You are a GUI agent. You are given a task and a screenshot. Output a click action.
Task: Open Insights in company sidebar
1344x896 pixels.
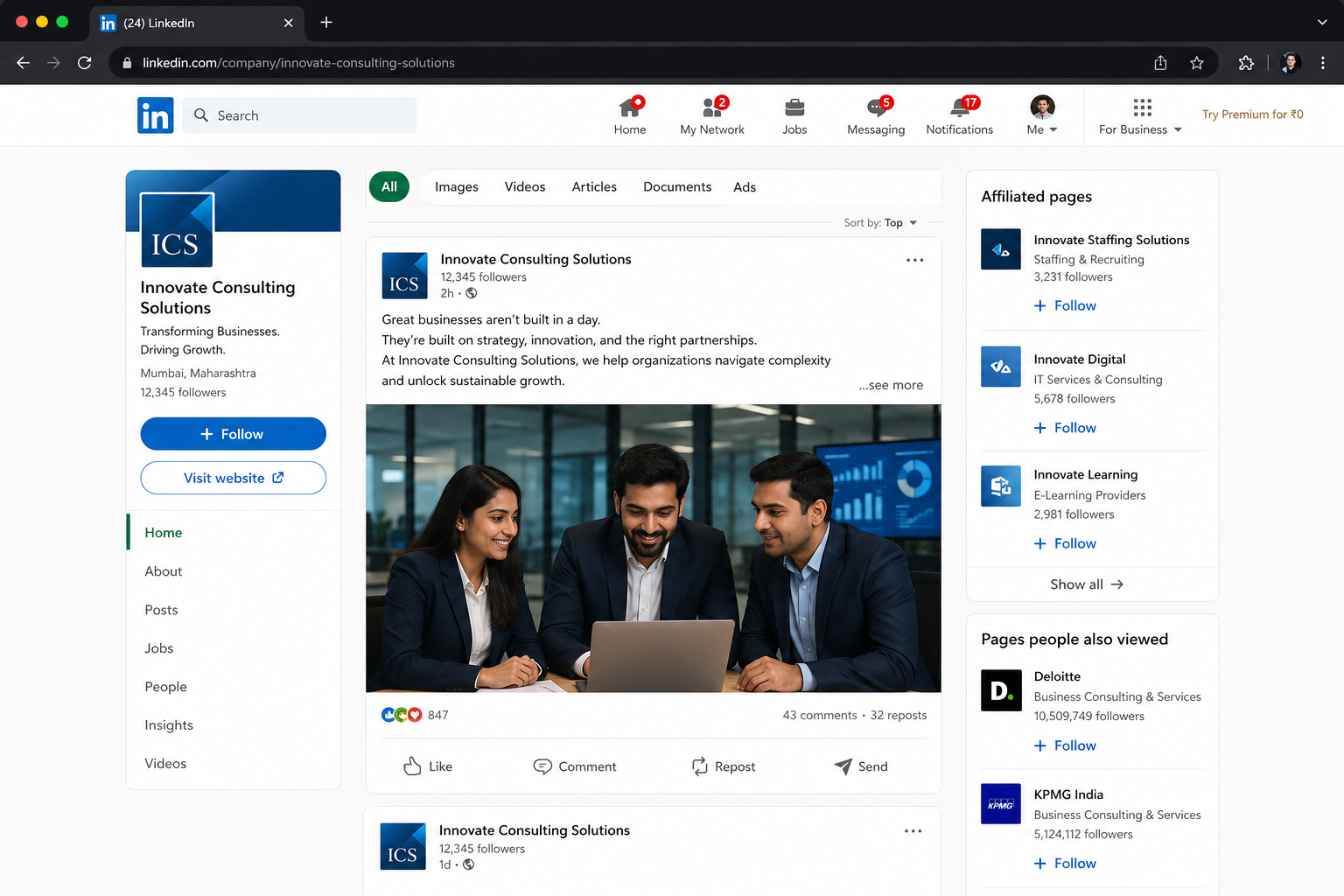click(x=169, y=725)
